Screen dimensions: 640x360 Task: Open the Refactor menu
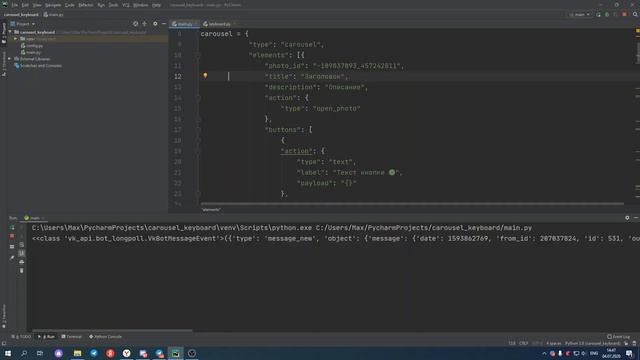86,5
